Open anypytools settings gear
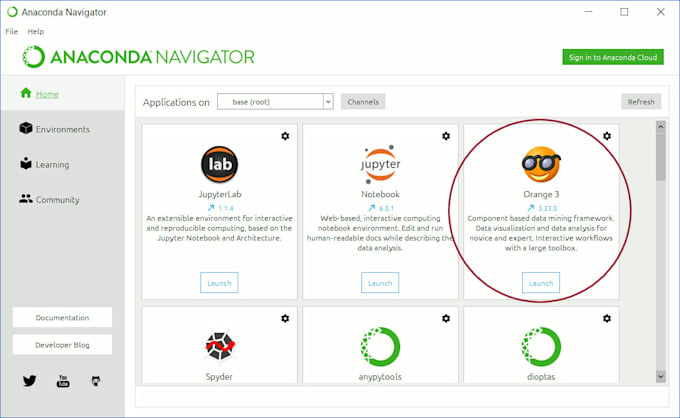680x418 pixels. 446,319
